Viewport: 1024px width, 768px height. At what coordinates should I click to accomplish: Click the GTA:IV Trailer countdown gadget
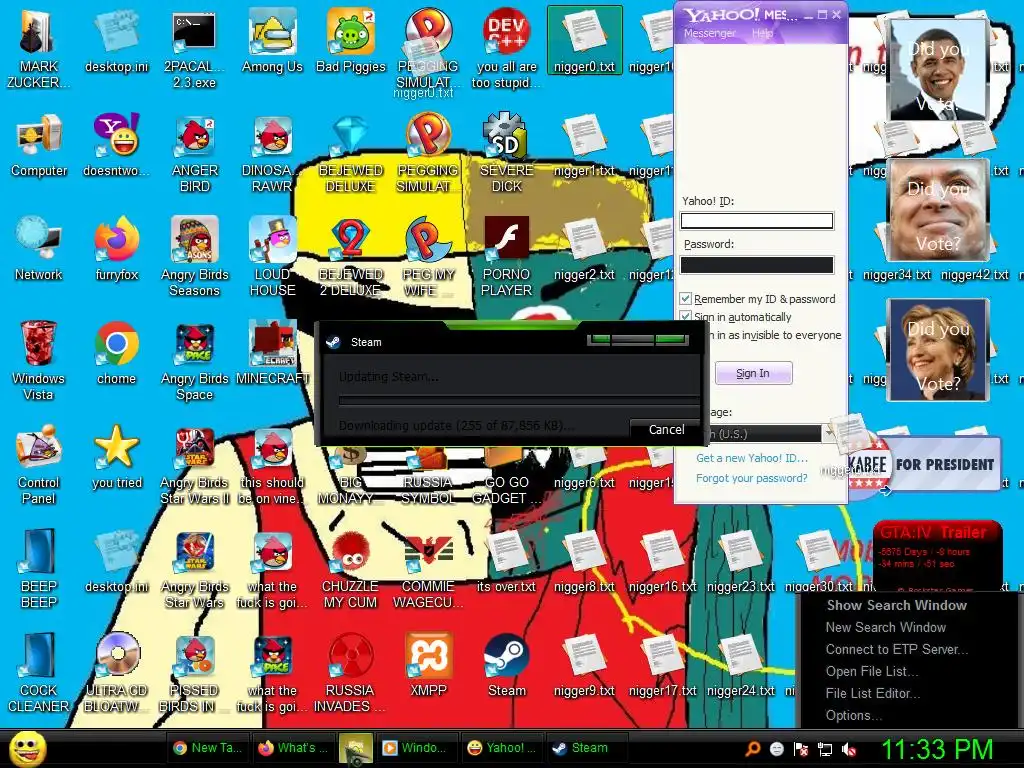(x=937, y=555)
